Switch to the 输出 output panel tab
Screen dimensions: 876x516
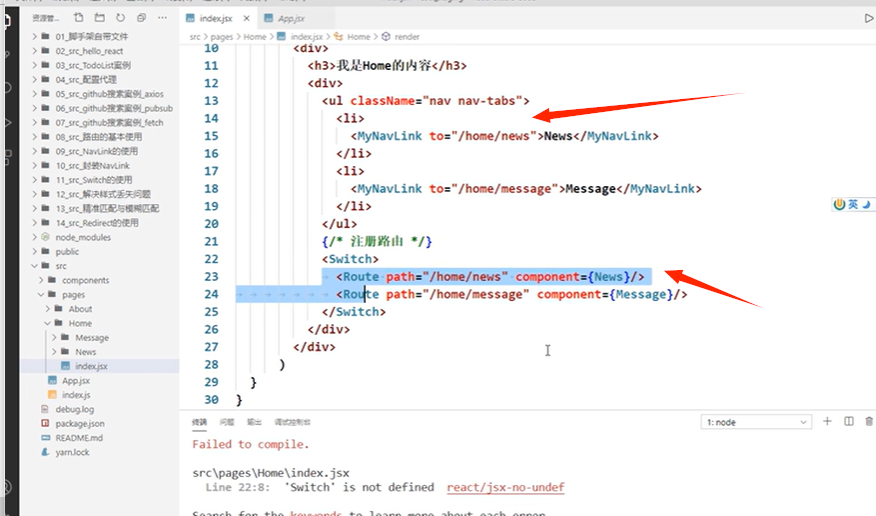[x=254, y=422]
